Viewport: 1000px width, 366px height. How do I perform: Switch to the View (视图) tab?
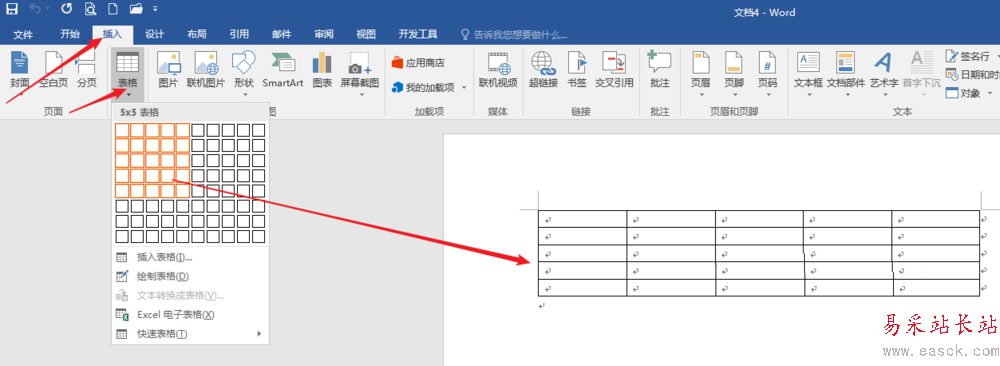(x=366, y=34)
